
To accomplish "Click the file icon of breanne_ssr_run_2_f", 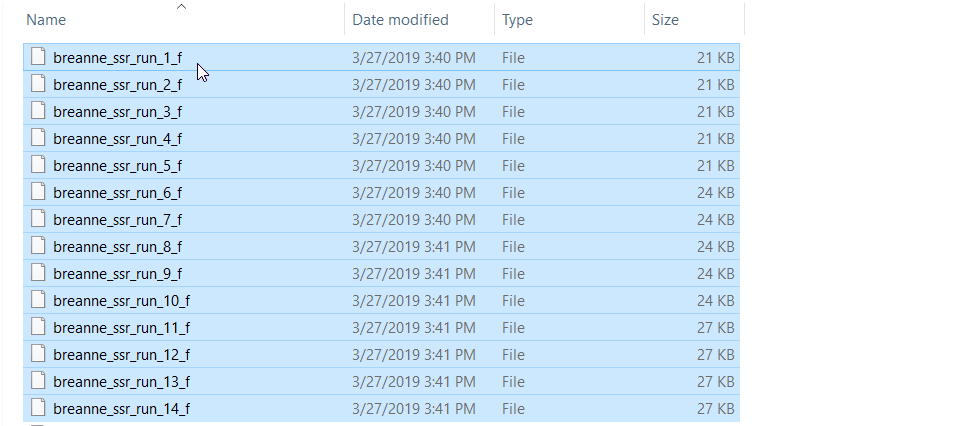I will click(39, 84).
